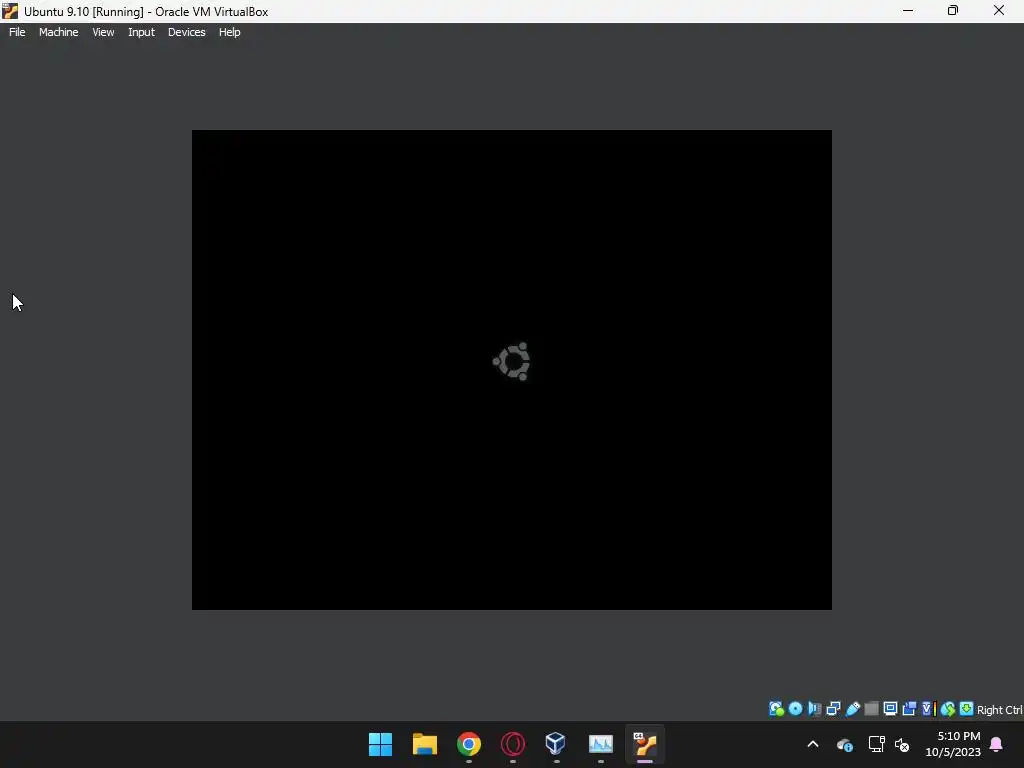Click the muted volume tray icon
The width and height of the screenshot is (1024, 768).
coord(902,744)
